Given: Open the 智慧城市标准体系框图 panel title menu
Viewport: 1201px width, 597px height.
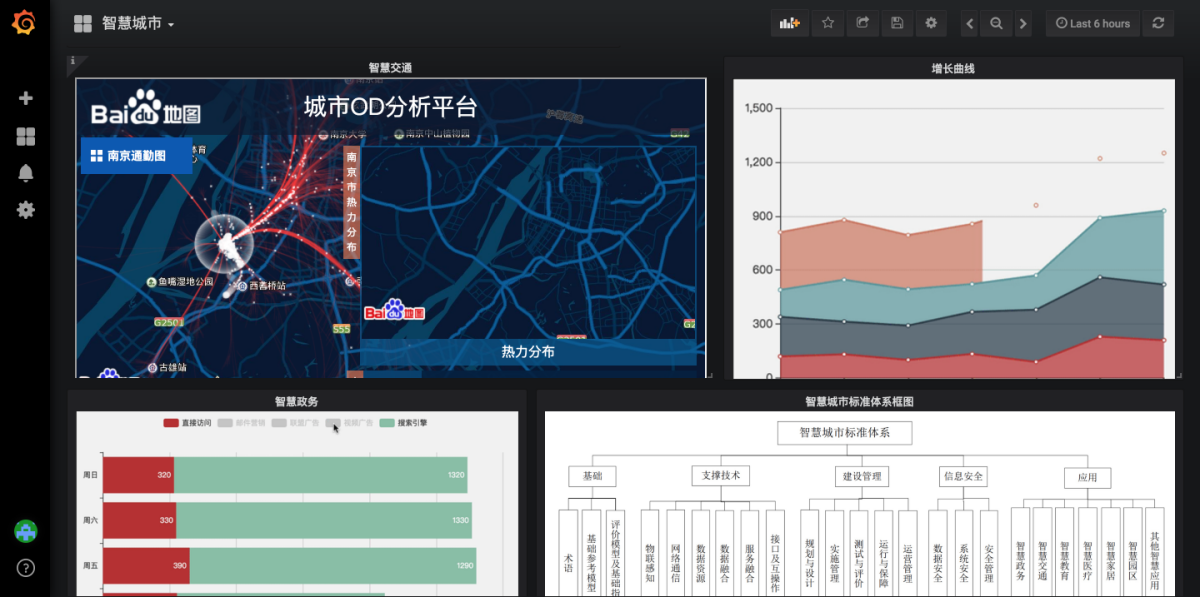Looking at the screenshot, I should tap(859, 401).
